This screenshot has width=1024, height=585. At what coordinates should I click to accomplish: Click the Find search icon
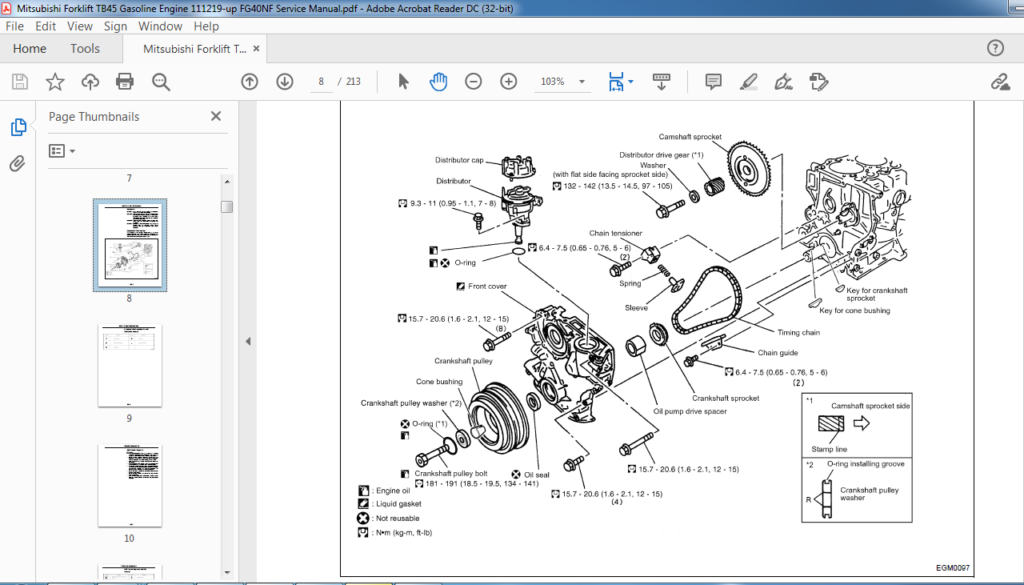pos(161,81)
